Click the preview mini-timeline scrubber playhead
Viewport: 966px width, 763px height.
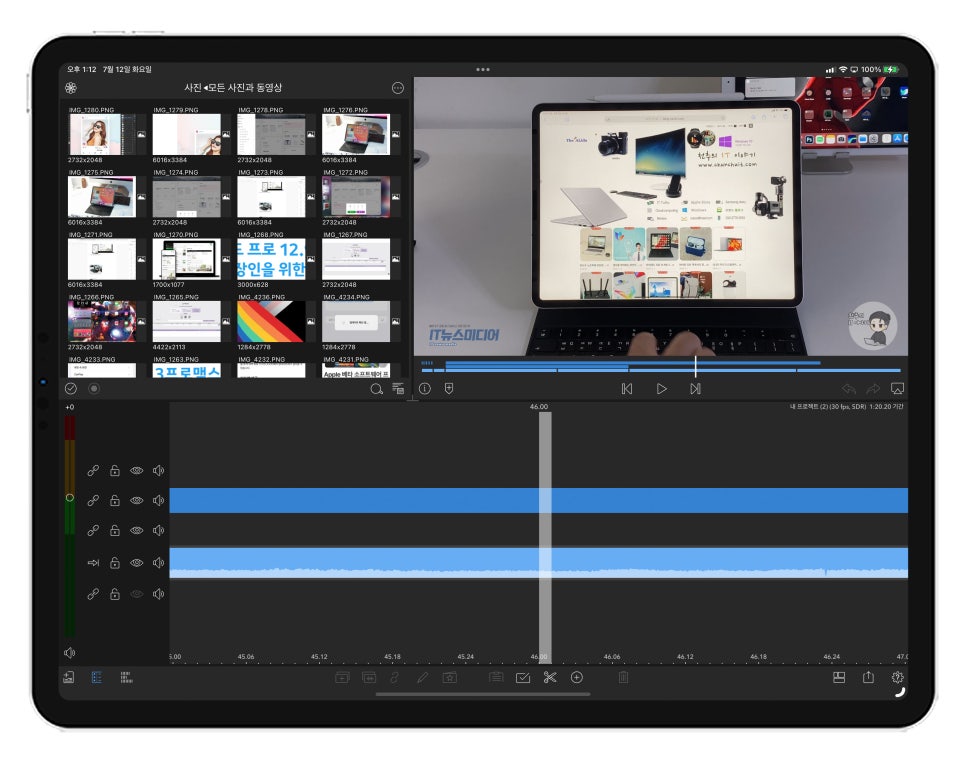(x=696, y=367)
